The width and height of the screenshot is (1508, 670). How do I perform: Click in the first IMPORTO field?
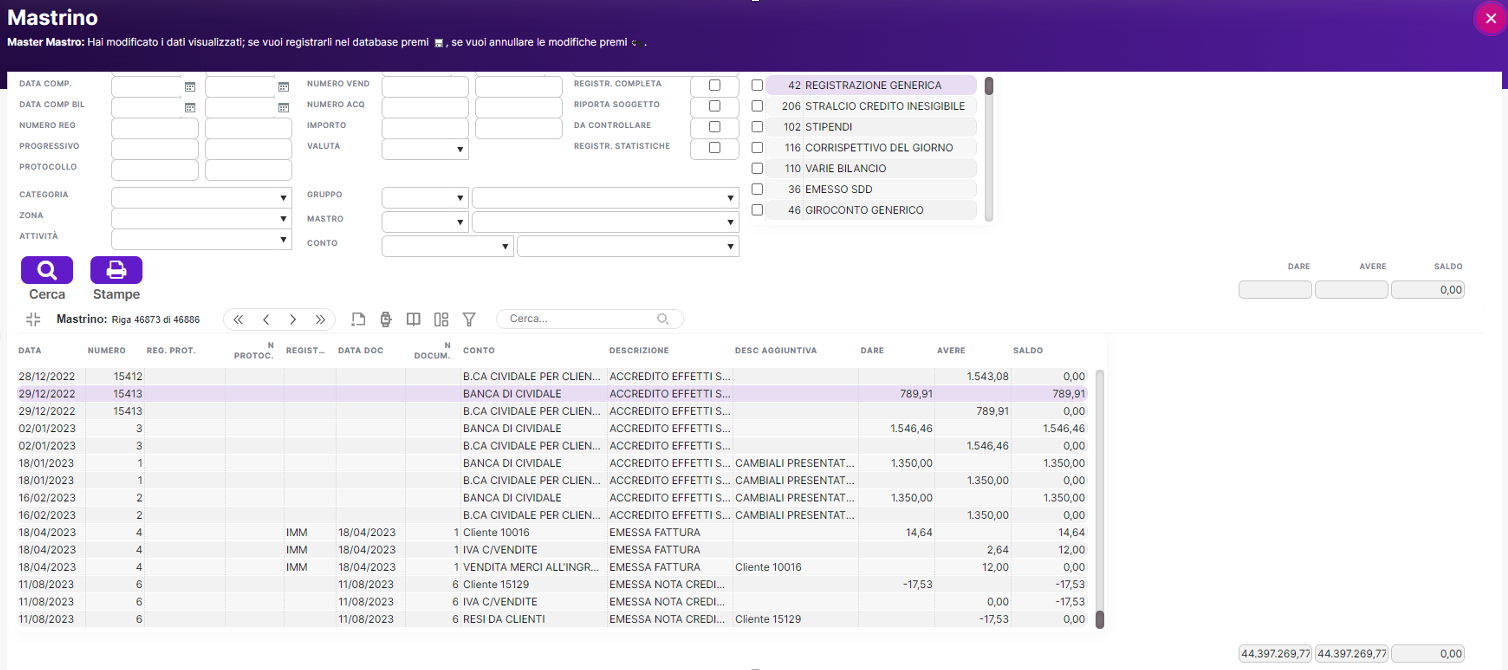click(x=425, y=128)
